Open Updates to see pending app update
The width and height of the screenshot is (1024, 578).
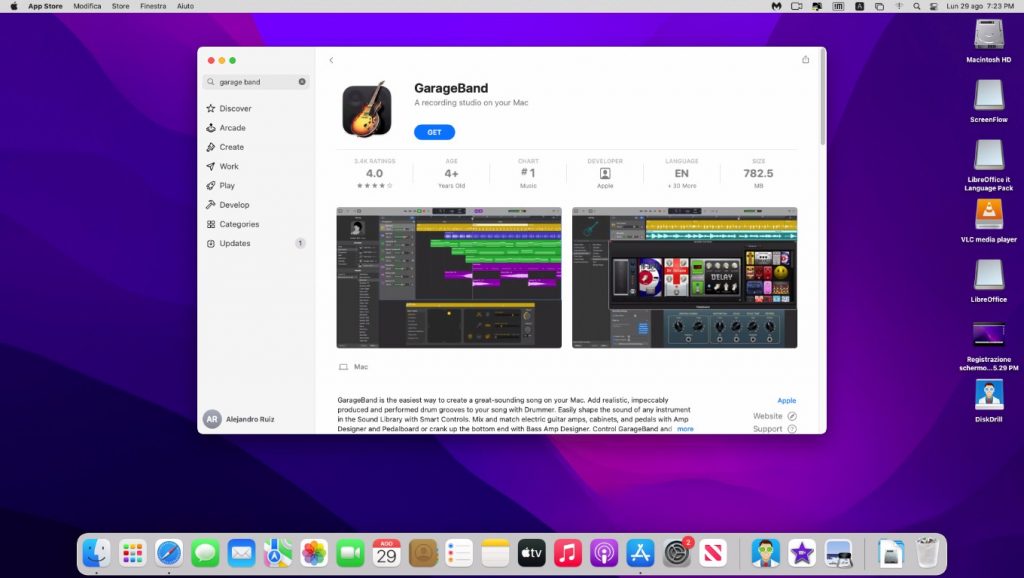(x=231, y=243)
